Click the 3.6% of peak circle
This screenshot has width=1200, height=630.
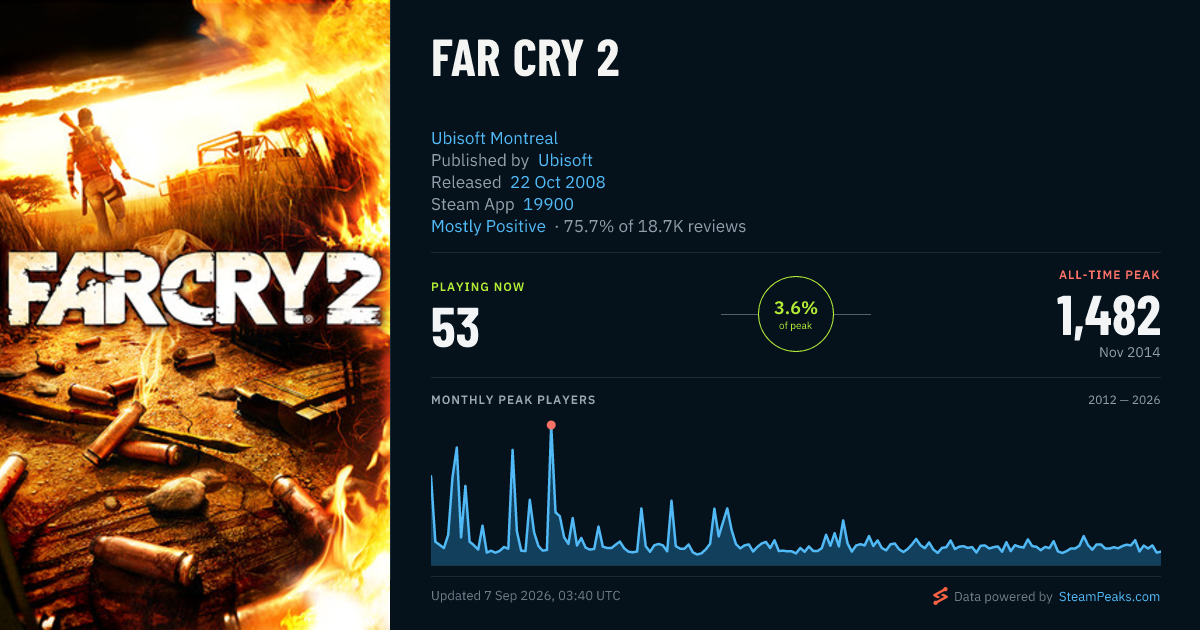(796, 314)
